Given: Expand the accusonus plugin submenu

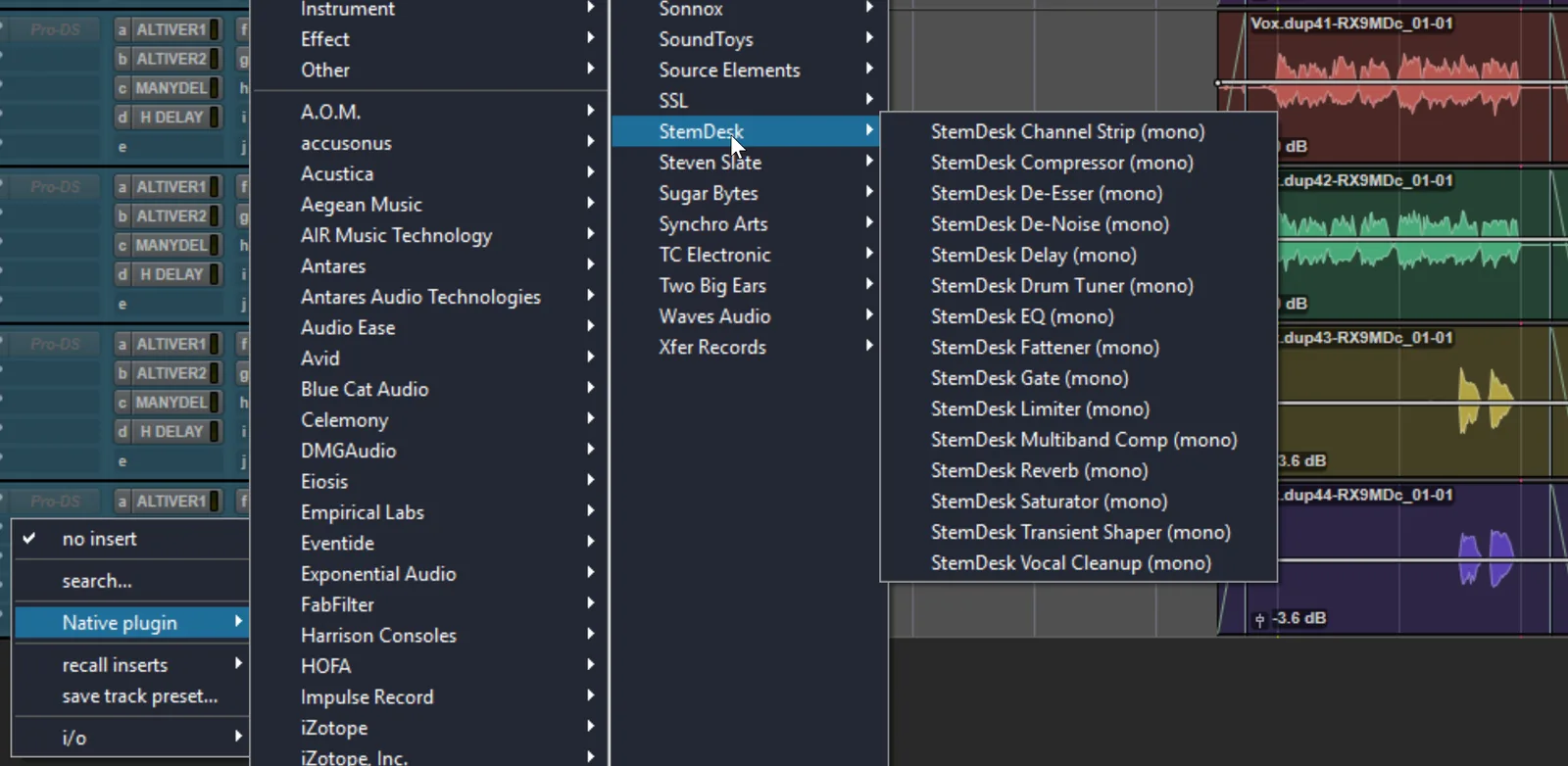Looking at the screenshot, I should point(429,143).
